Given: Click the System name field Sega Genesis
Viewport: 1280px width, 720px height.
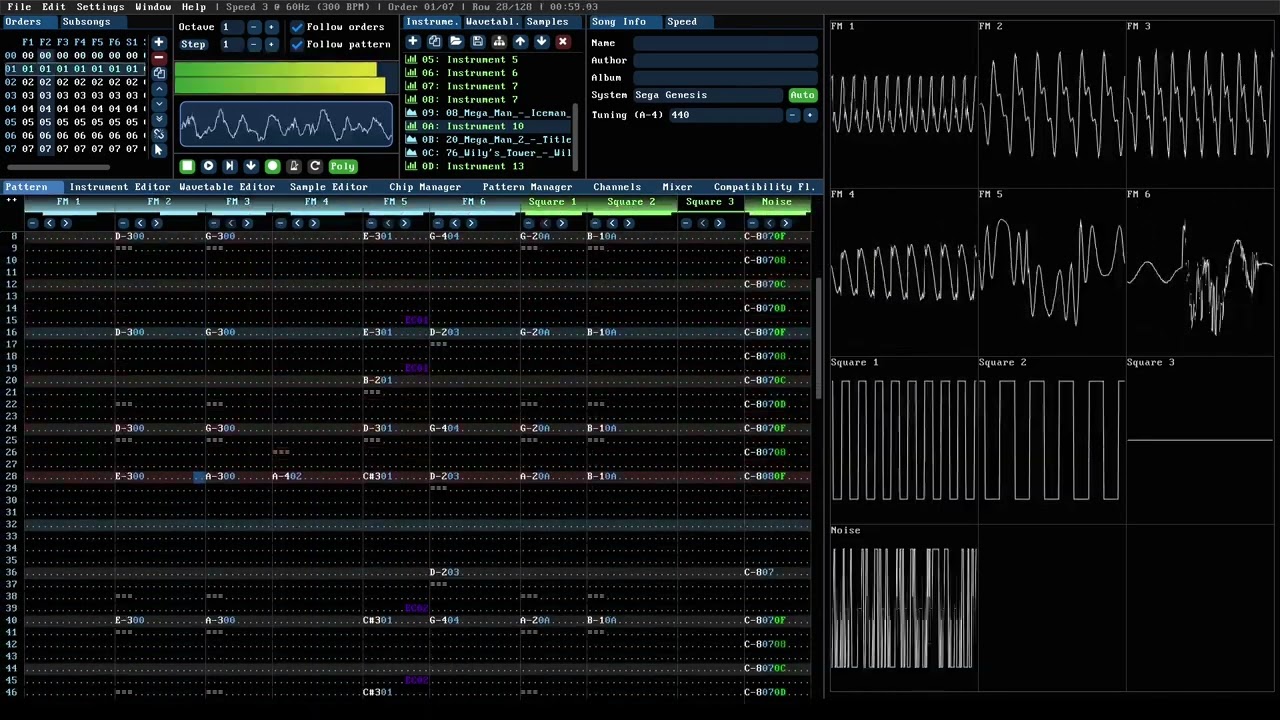Looking at the screenshot, I should point(709,95).
